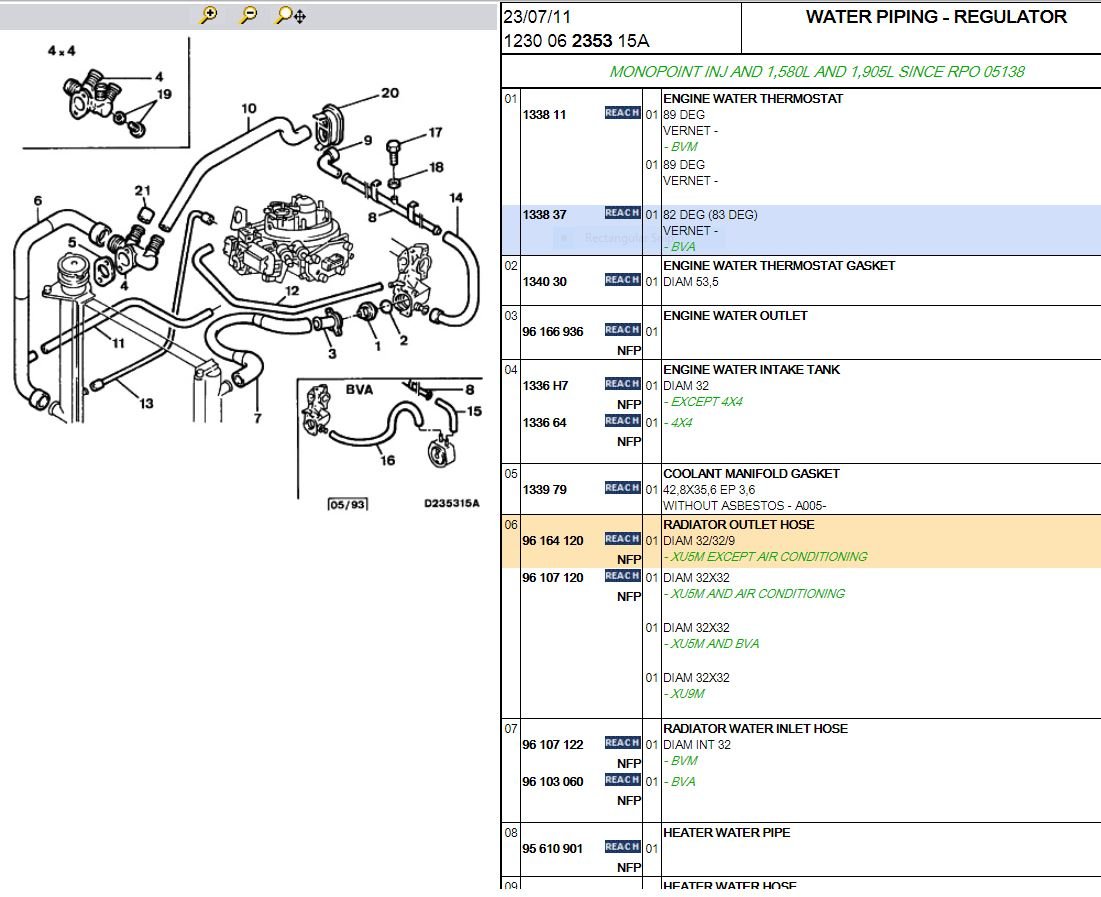Select part number 96 164 120
1101x897 pixels.
(x=553, y=541)
